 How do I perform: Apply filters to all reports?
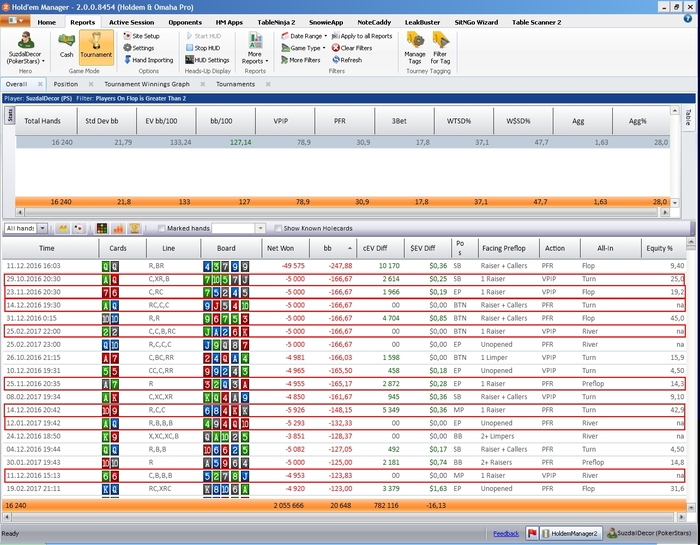[362, 36]
